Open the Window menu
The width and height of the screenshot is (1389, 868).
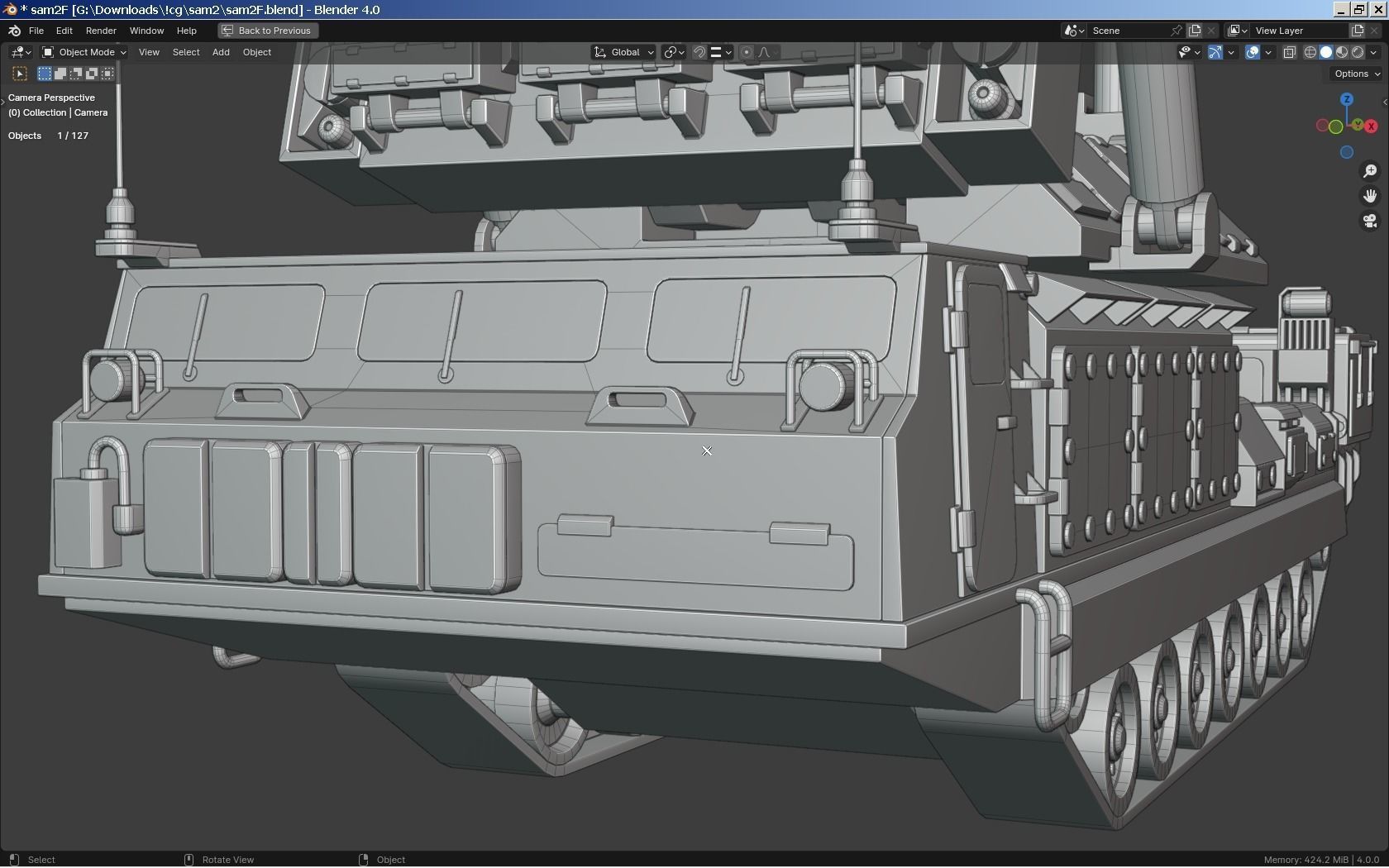coord(146,31)
